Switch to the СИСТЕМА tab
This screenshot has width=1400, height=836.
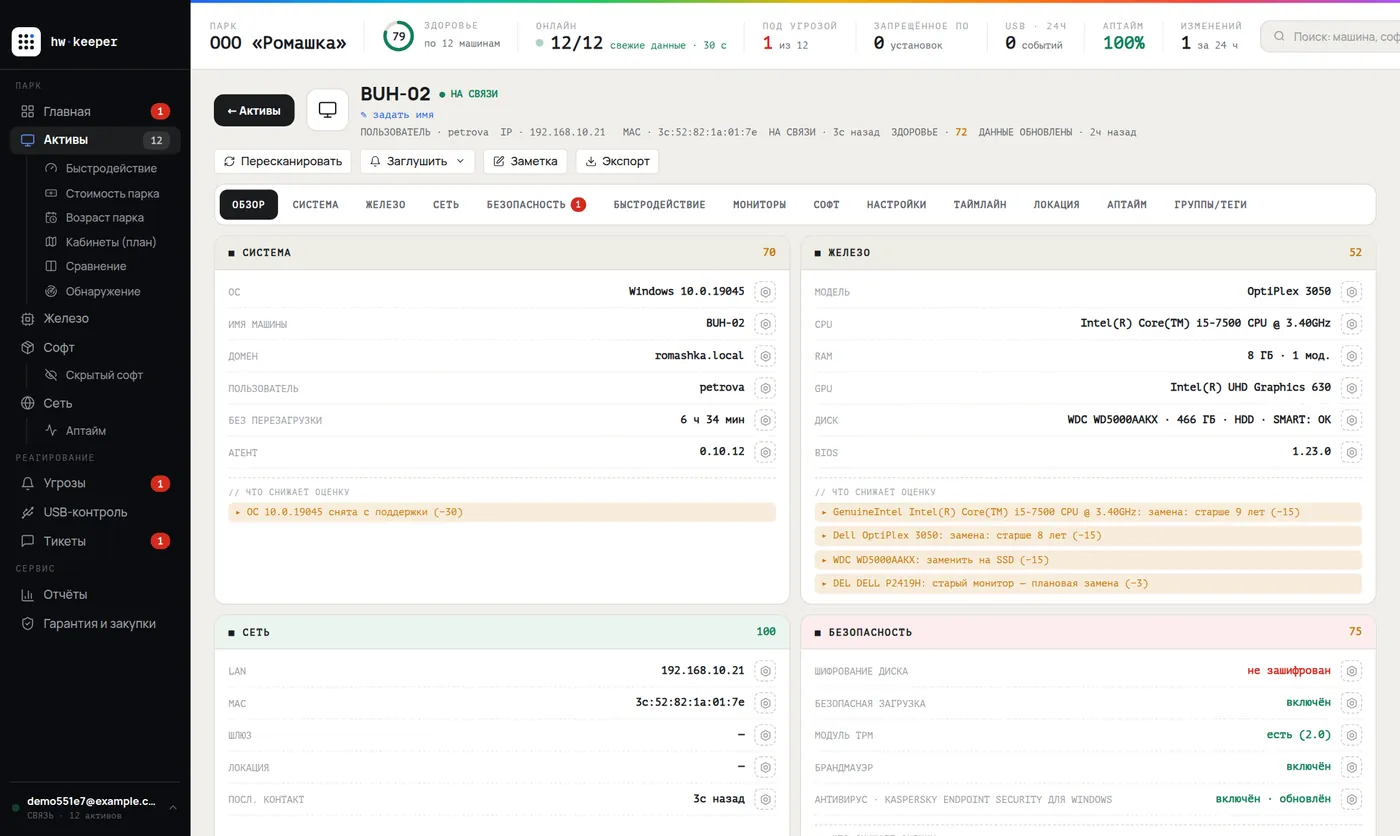[x=315, y=205]
